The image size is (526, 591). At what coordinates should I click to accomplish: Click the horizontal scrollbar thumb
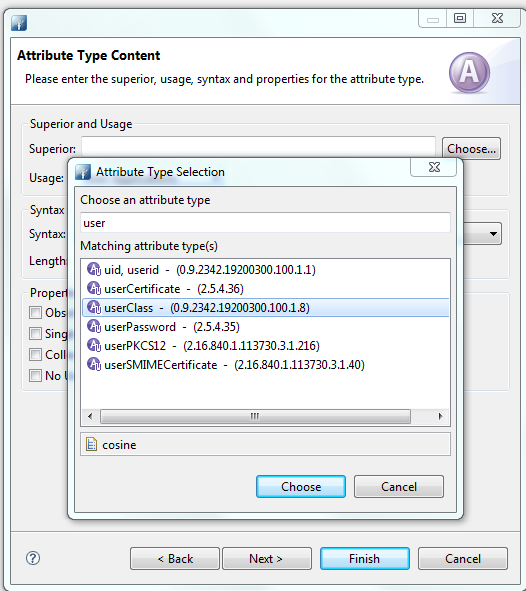coord(255,416)
